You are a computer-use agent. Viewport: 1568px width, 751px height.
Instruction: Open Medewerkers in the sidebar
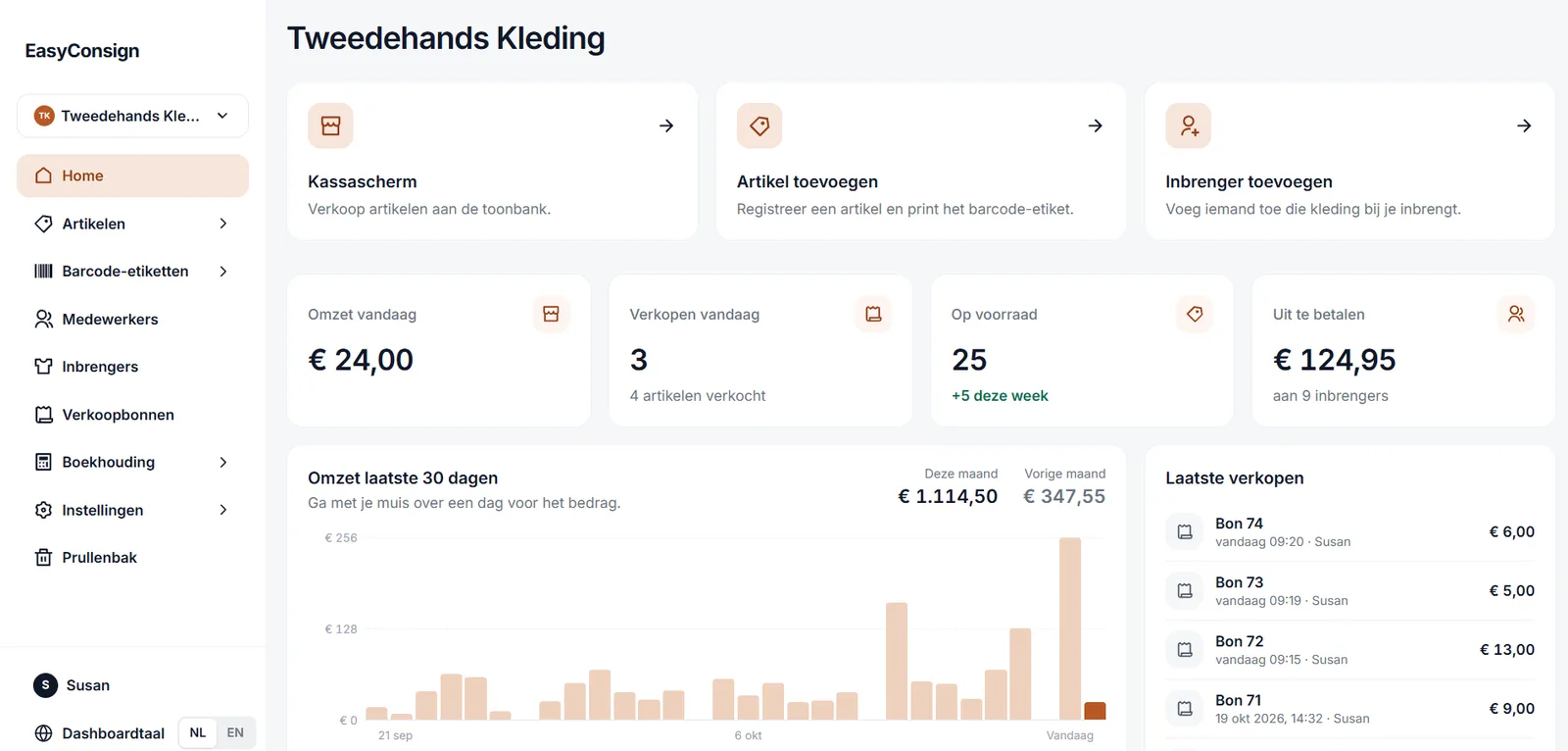click(x=132, y=319)
